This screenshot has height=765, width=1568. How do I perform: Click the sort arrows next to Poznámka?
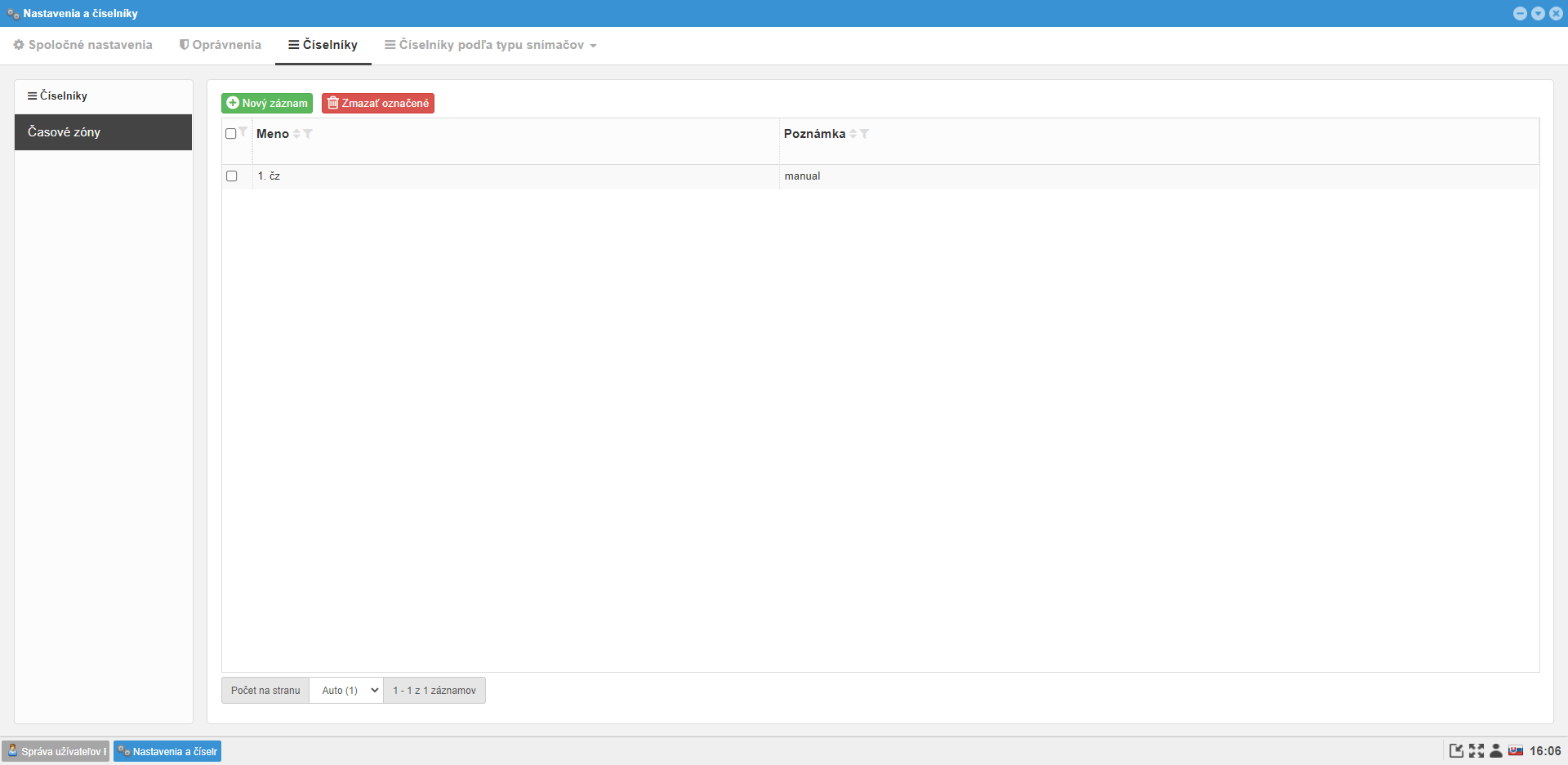[x=853, y=134]
